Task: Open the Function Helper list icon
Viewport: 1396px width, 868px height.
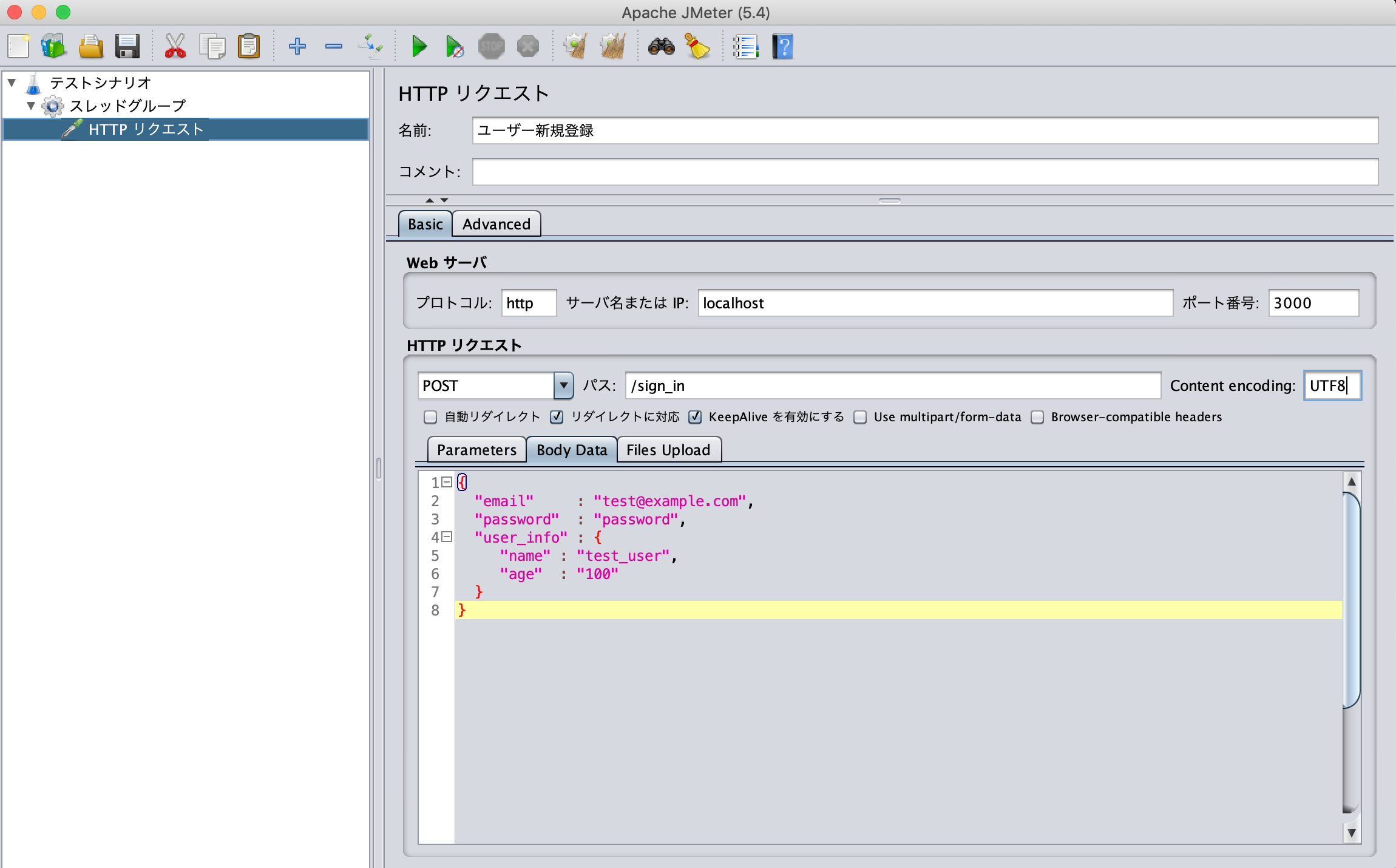Action: coord(746,46)
